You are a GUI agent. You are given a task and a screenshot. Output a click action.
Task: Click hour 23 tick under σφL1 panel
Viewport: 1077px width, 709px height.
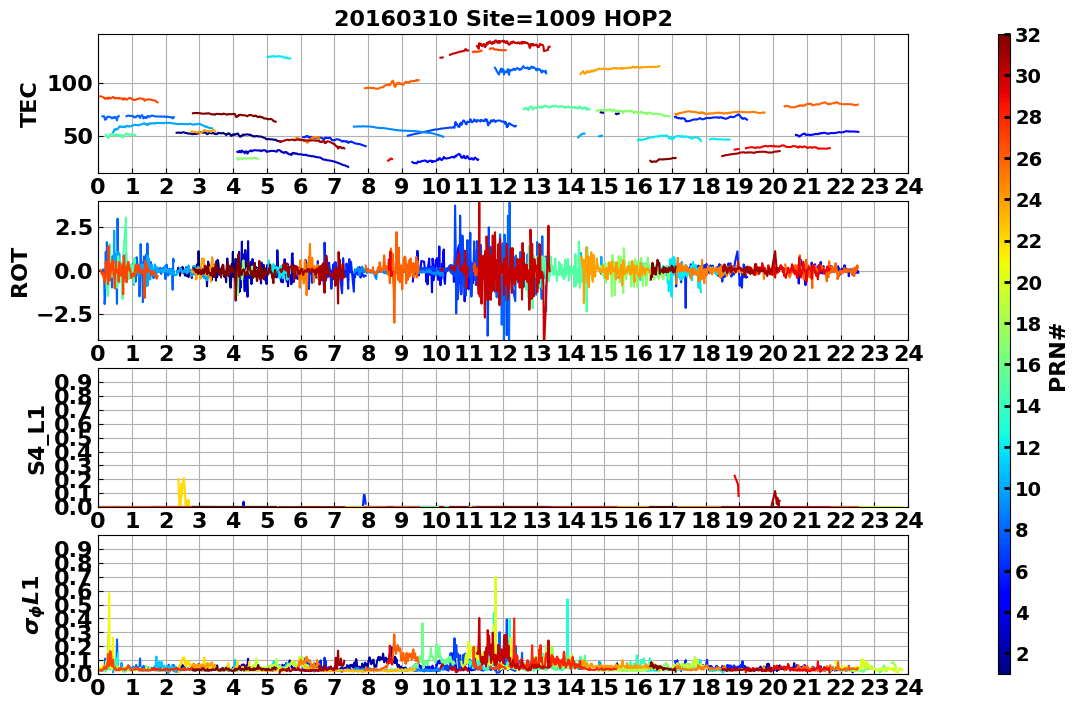coord(874,686)
